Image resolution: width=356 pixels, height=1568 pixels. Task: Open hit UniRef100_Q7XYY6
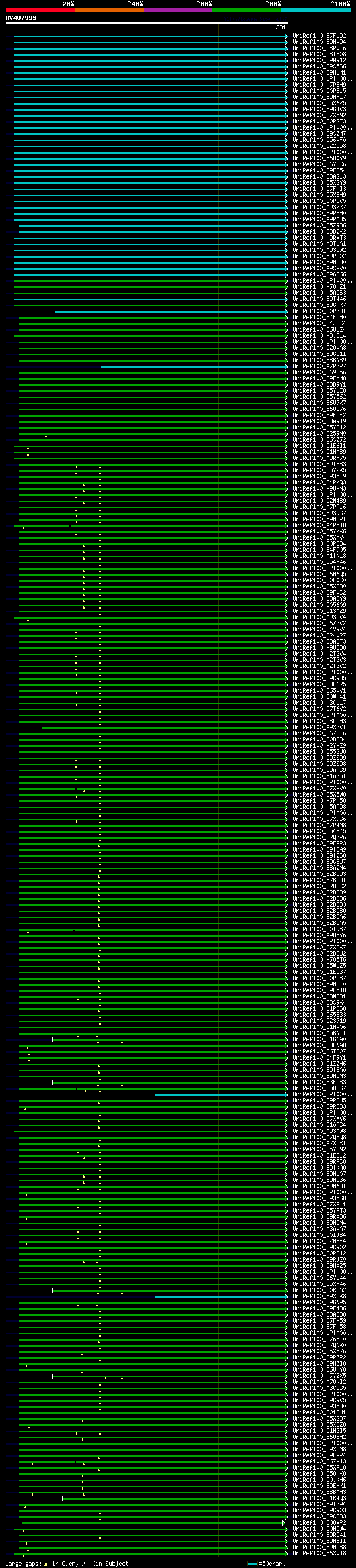(x=319, y=1119)
